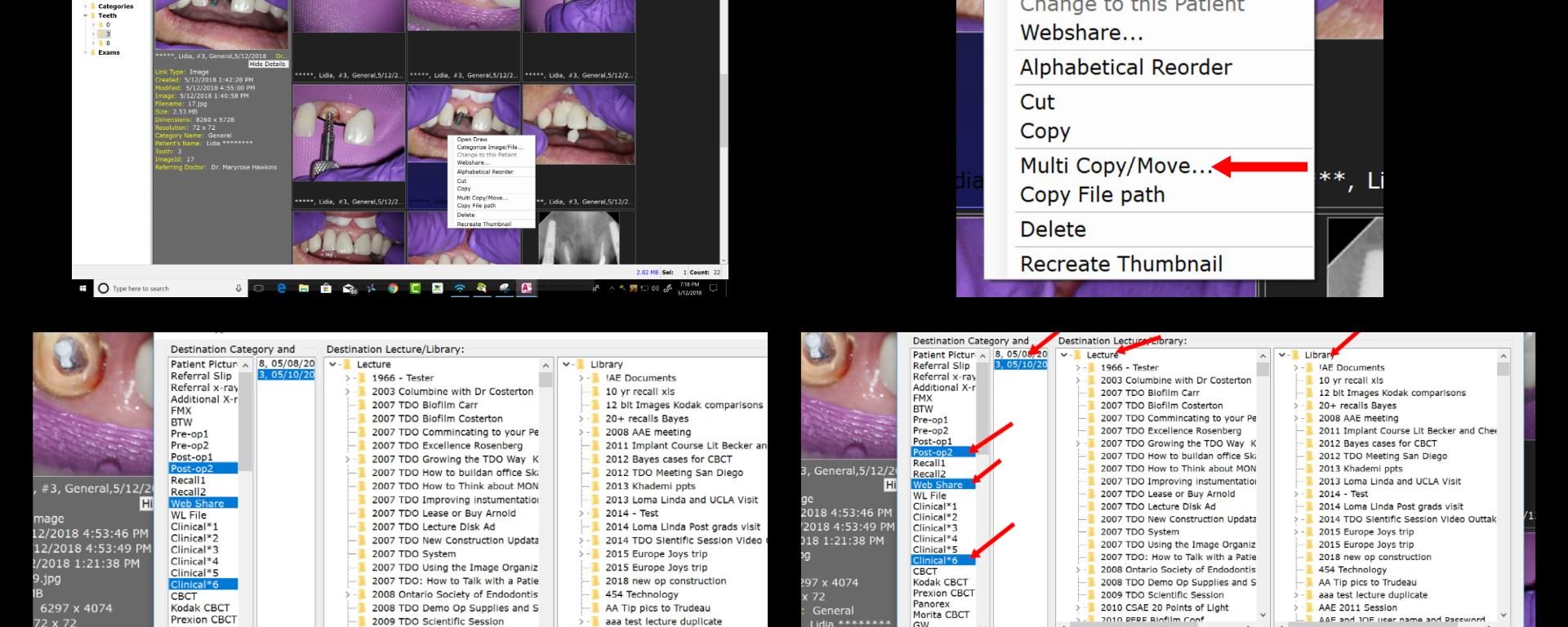This screenshot has height=627, width=1568.
Task: Launch Microsoft Edge from the taskbar
Action: [282, 288]
